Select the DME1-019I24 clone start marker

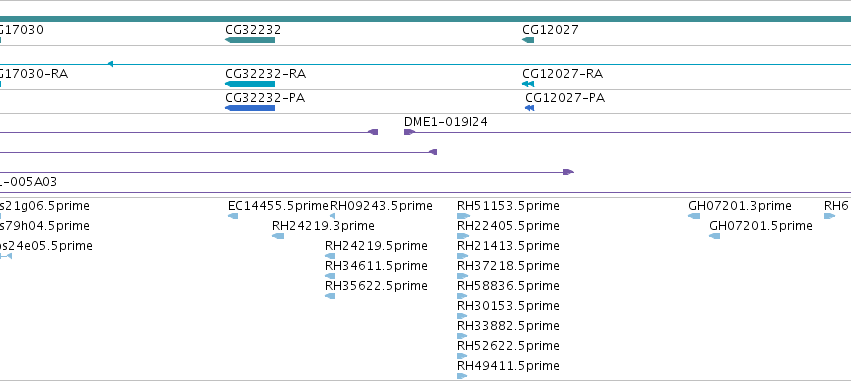[409, 132]
